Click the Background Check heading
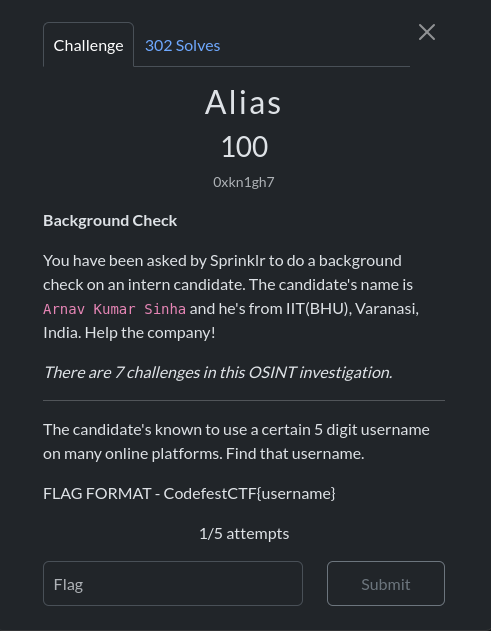 tap(110, 221)
